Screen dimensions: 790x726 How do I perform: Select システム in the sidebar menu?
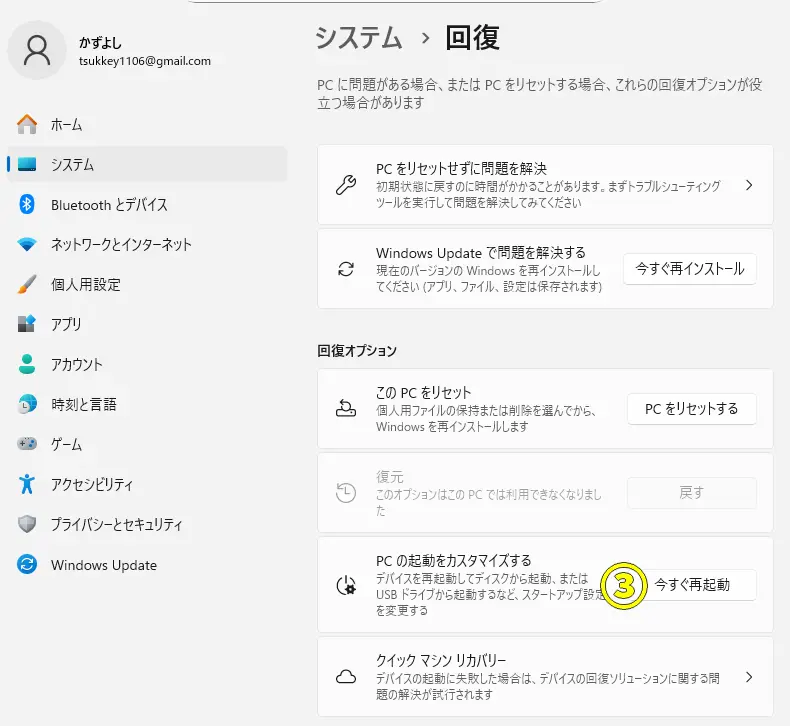(x=73, y=165)
